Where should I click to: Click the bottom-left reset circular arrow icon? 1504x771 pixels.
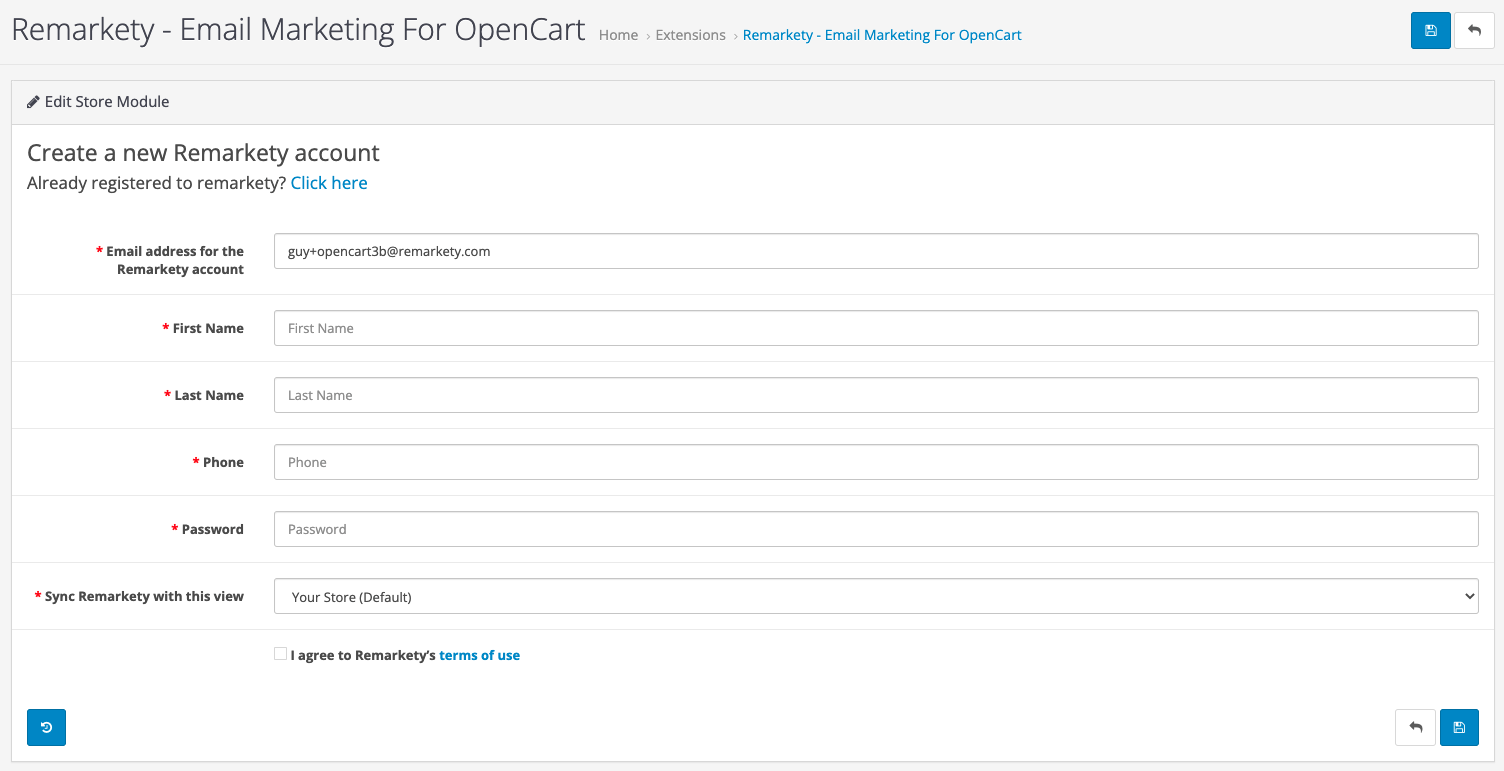[x=46, y=727]
